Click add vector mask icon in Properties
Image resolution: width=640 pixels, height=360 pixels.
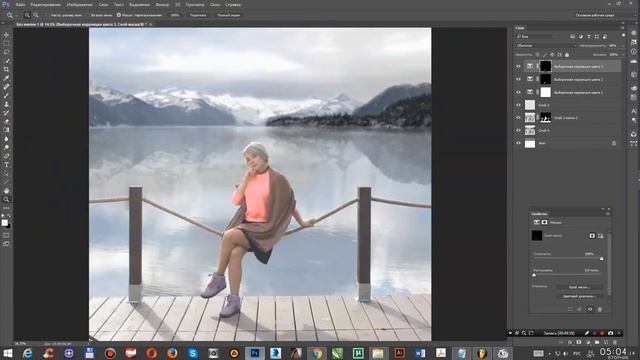point(600,236)
